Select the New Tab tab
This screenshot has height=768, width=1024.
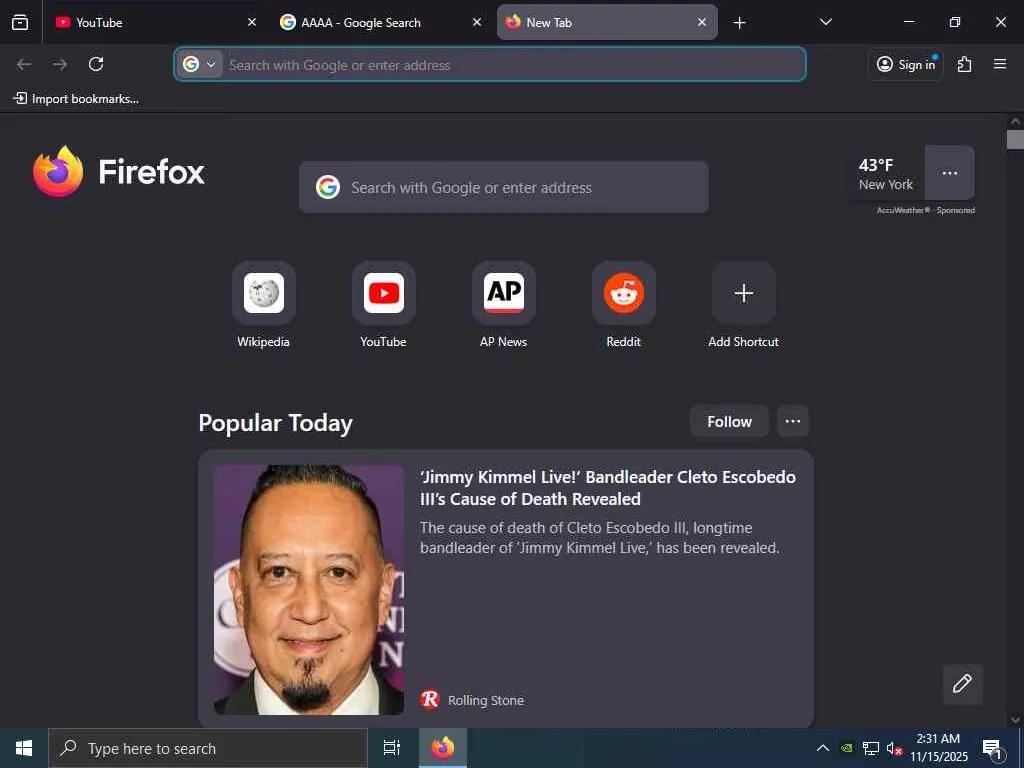[x=607, y=22]
